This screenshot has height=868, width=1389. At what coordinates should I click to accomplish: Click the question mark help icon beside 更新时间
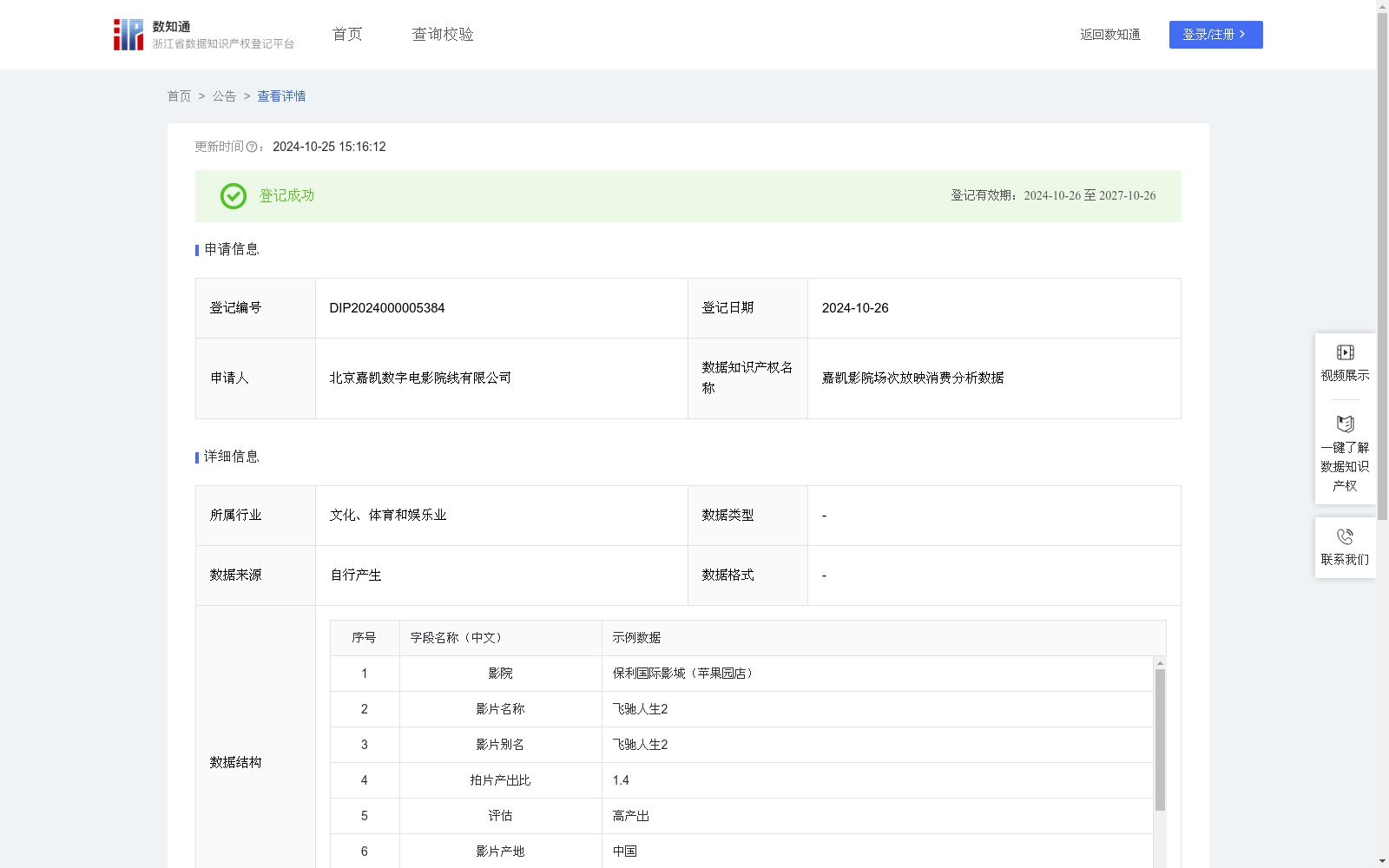point(252,148)
